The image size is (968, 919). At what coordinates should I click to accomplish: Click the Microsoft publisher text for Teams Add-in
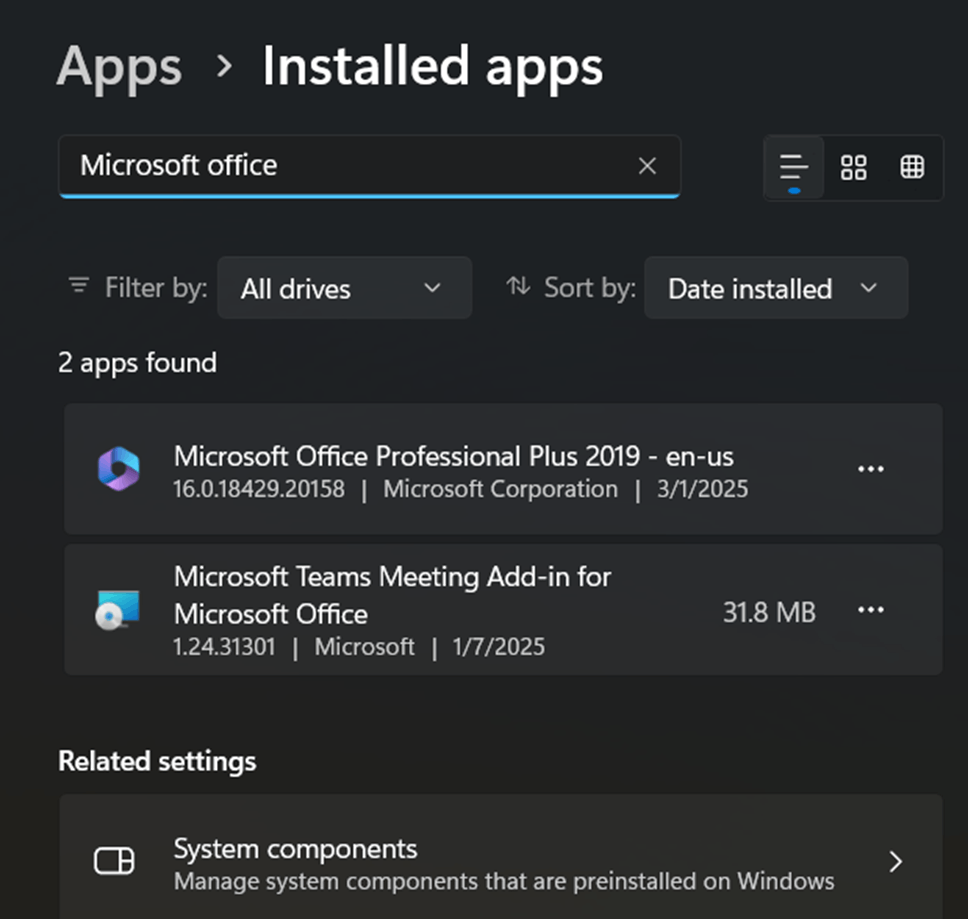(x=364, y=647)
